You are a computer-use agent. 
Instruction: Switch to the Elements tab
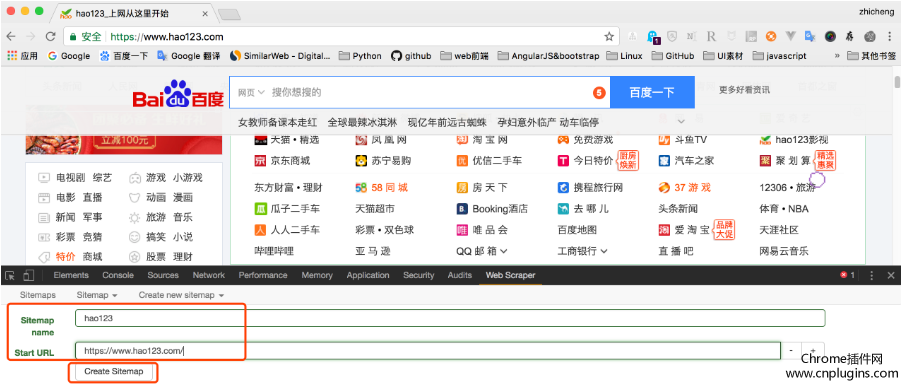point(71,275)
